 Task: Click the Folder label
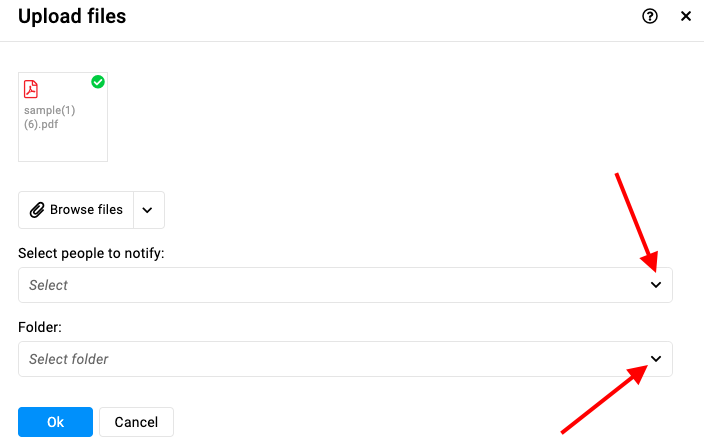(40, 327)
